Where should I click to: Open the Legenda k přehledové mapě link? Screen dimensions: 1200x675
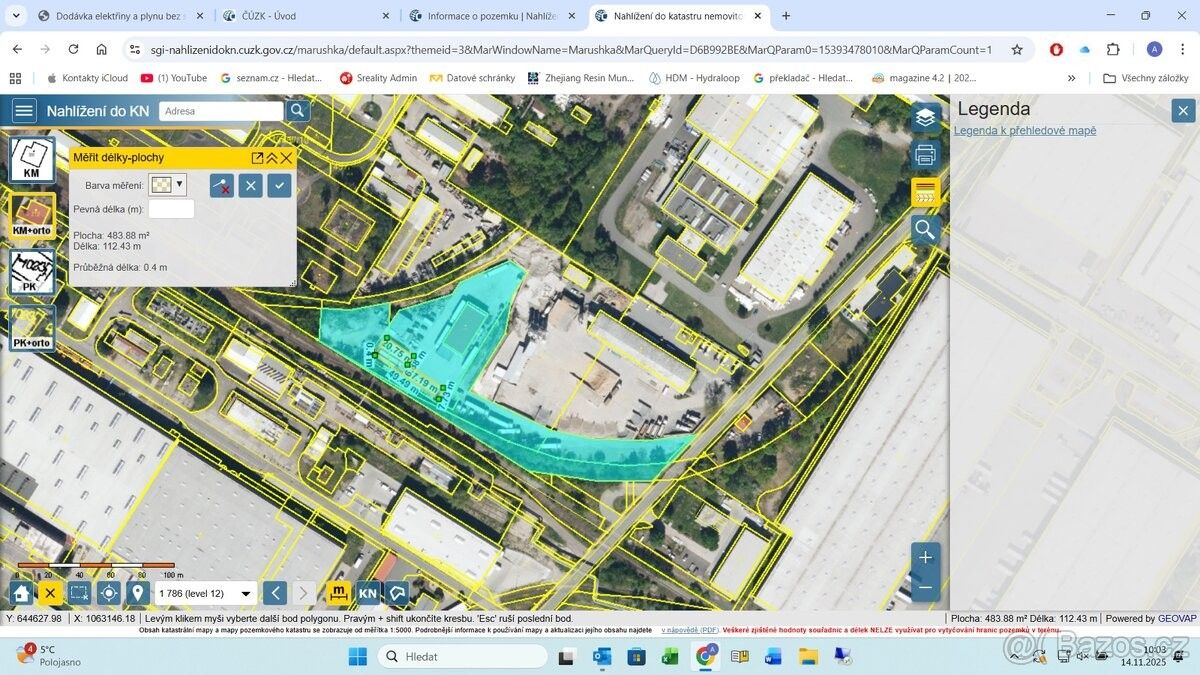pyautogui.click(x=1024, y=131)
